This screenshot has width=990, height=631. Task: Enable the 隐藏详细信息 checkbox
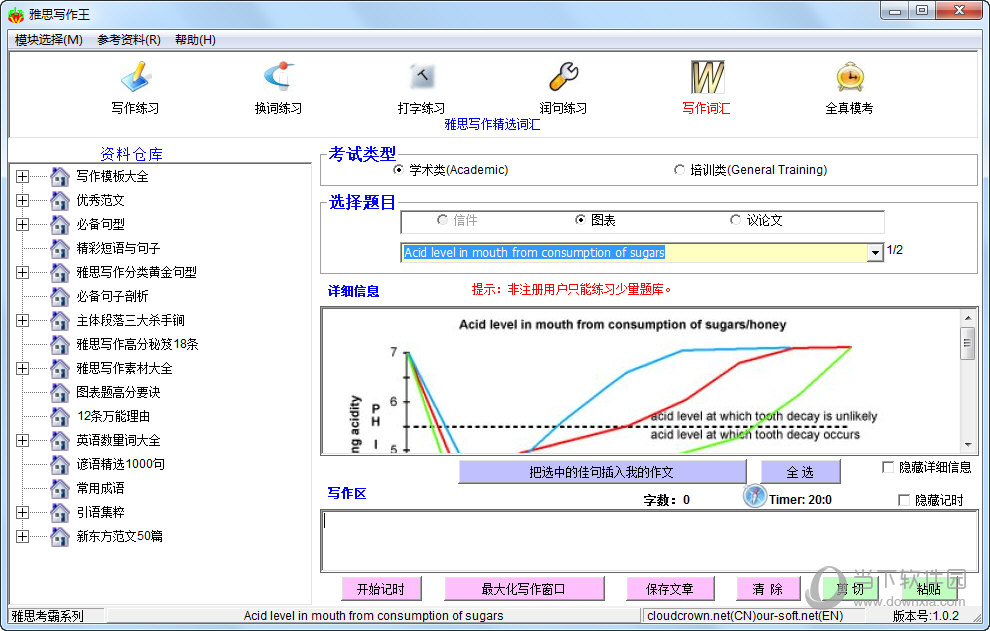(888, 467)
